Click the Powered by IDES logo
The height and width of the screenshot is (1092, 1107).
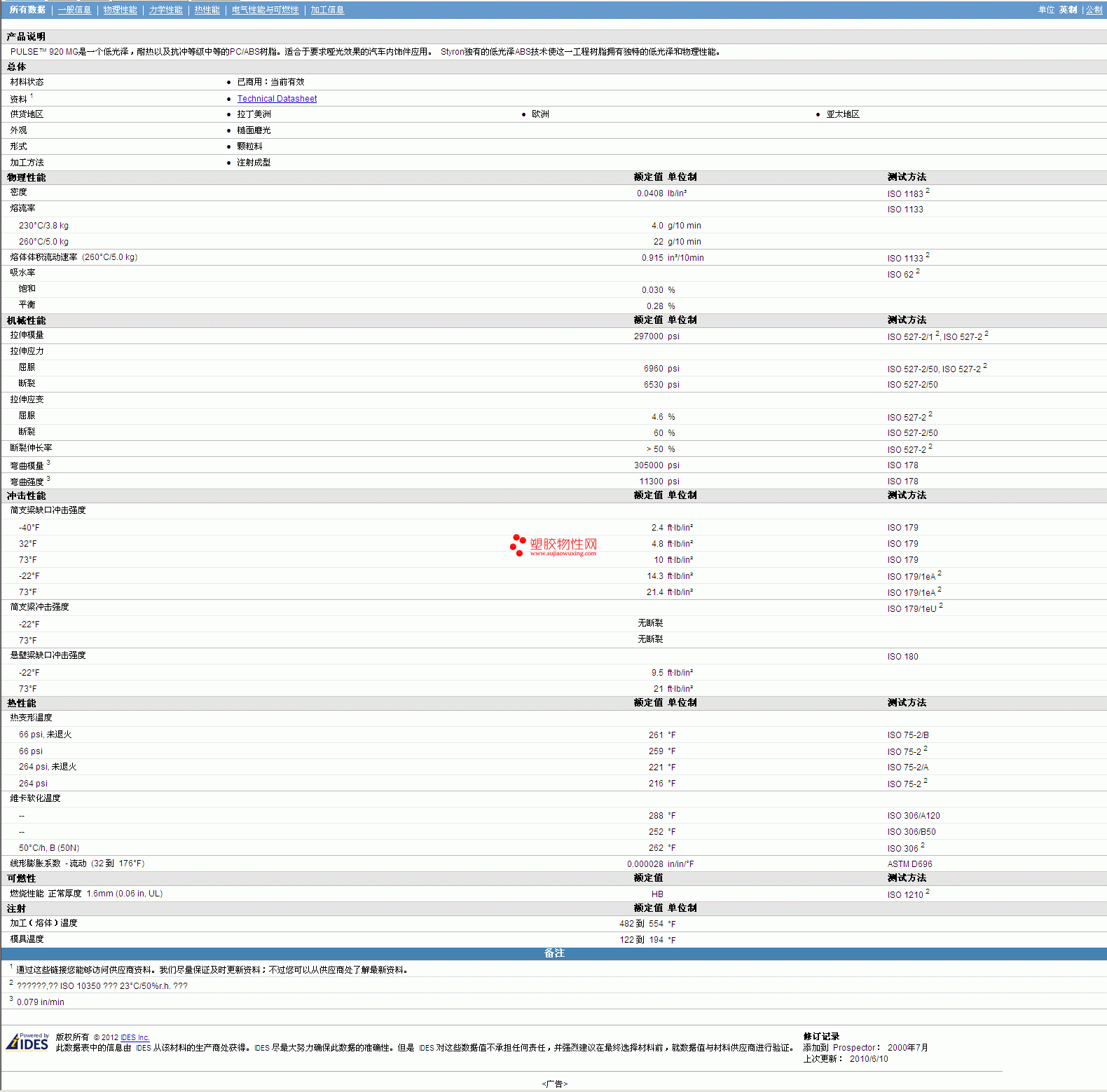27,1042
